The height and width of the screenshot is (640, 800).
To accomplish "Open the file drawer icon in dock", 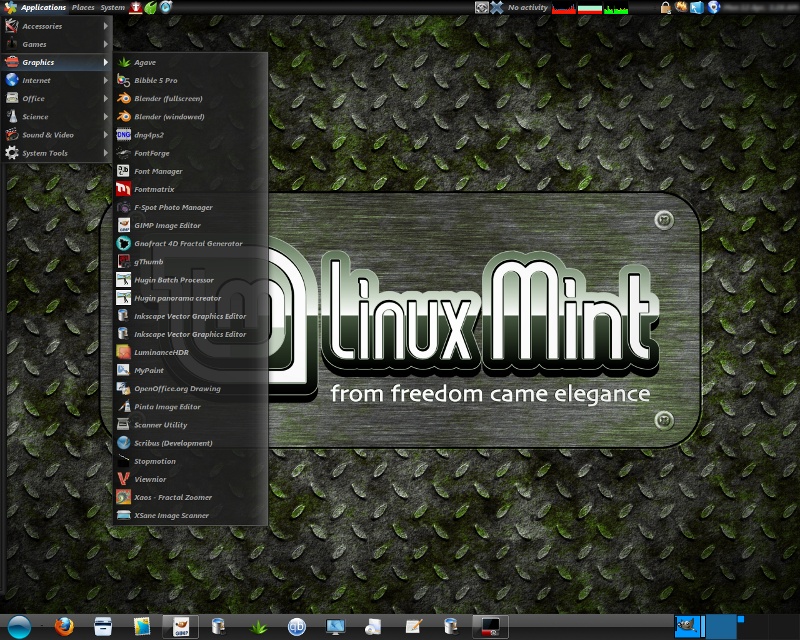I will 103,626.
